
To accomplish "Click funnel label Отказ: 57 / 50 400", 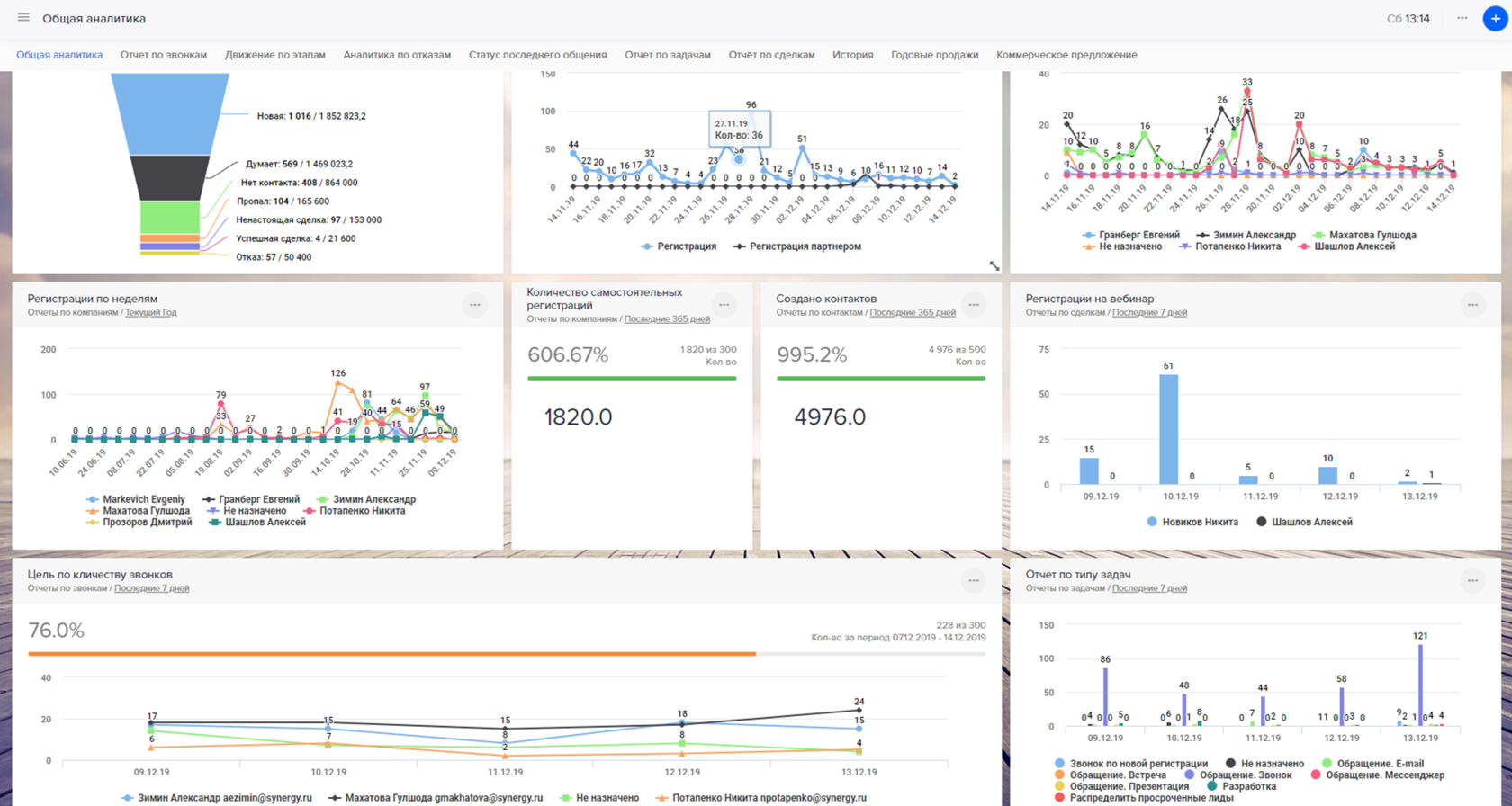I will tap(274, 257).
